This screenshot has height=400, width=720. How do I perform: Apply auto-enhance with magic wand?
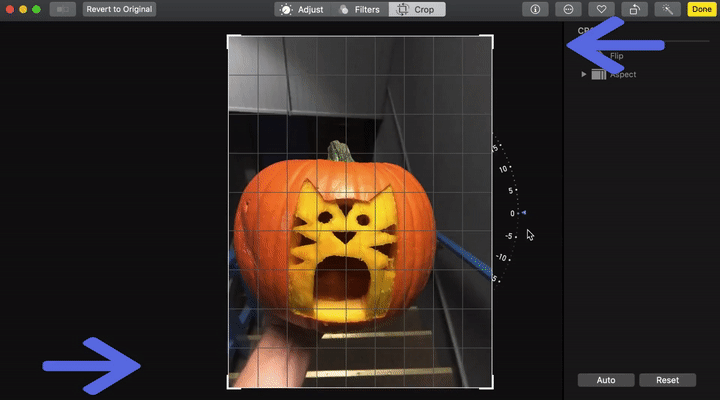click(667, 9)
